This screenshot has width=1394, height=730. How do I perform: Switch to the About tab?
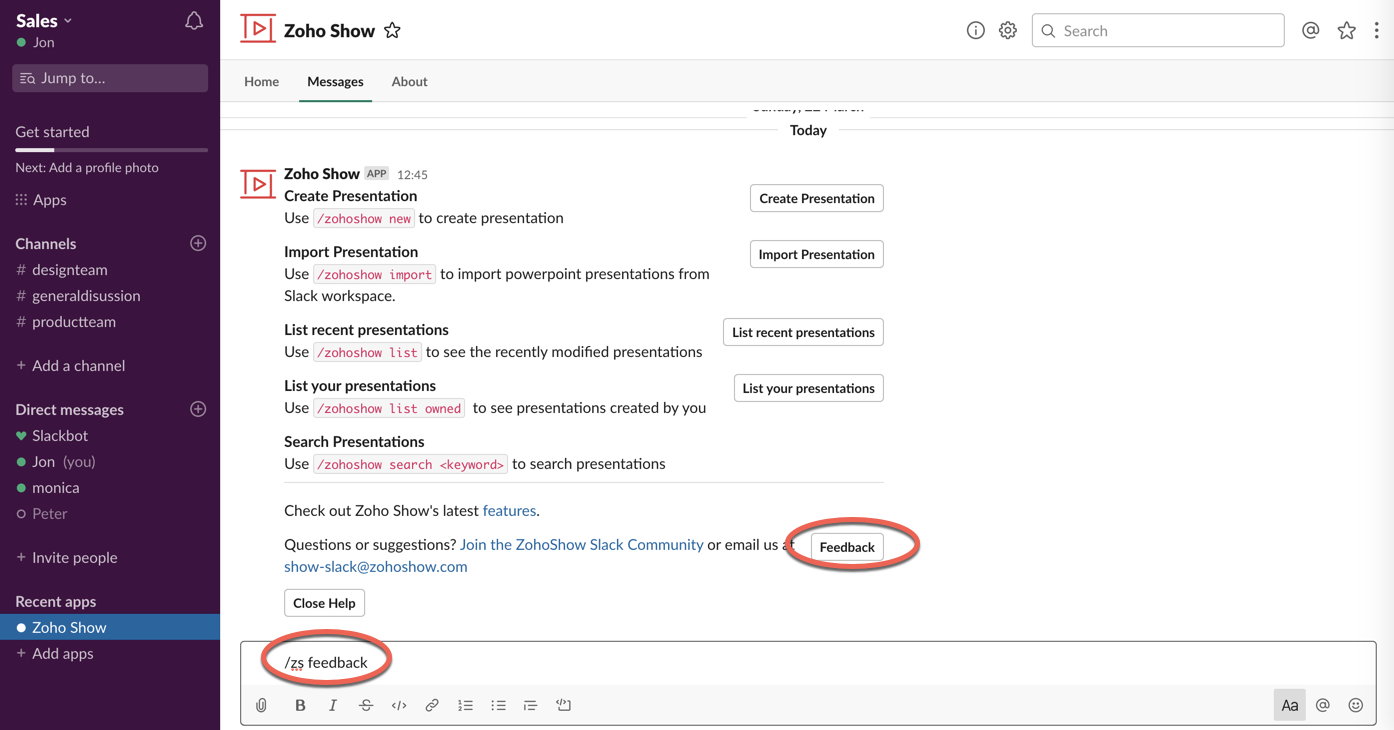pos(409,82)
